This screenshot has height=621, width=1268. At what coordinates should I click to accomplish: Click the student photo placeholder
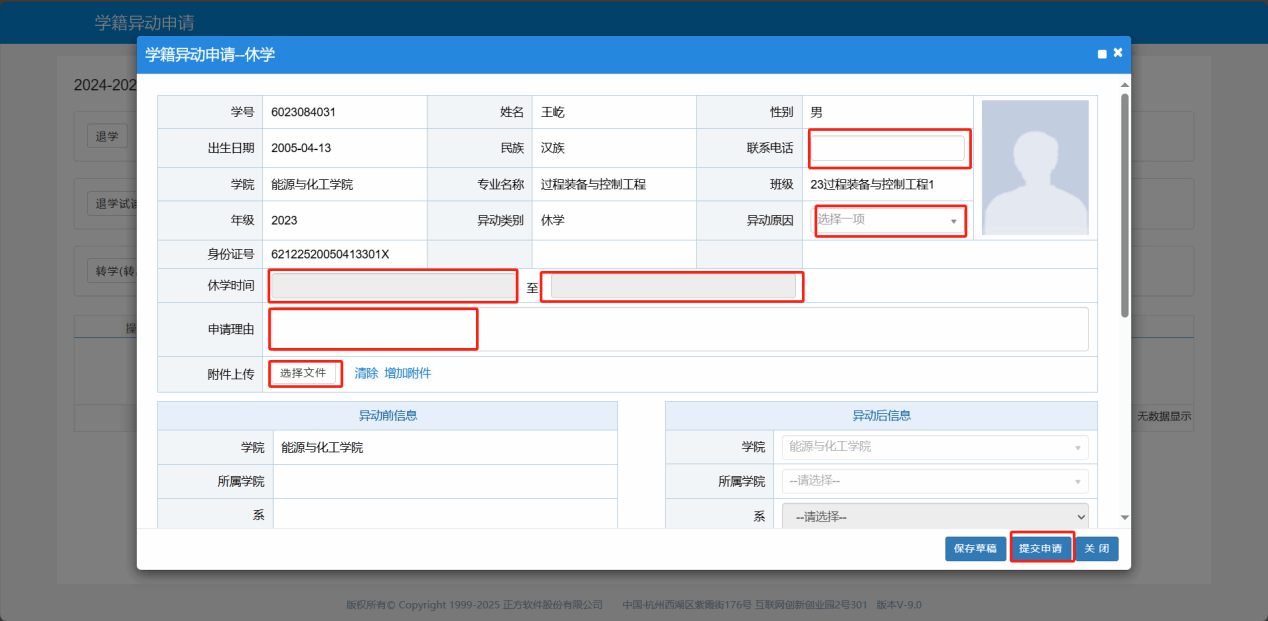(1035, 167)
